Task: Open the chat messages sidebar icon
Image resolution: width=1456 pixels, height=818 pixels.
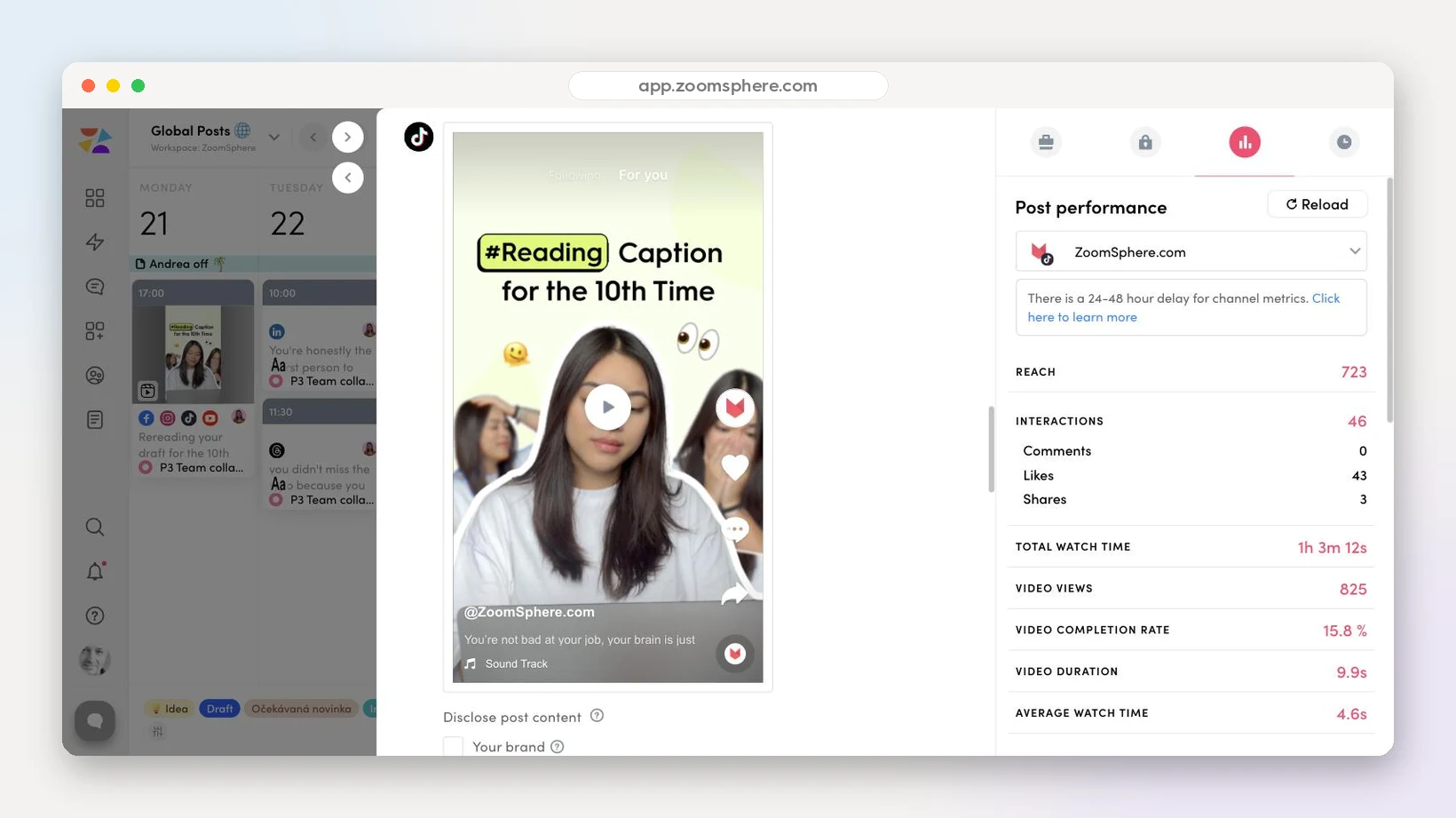Action: pyautogui.click(x=95, y=287)
